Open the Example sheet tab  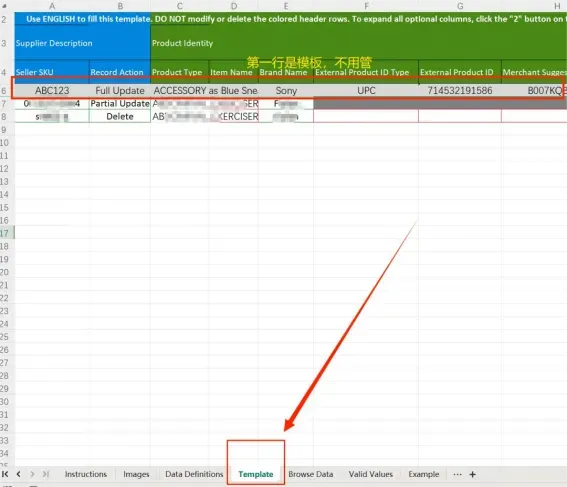coord(423,474)
